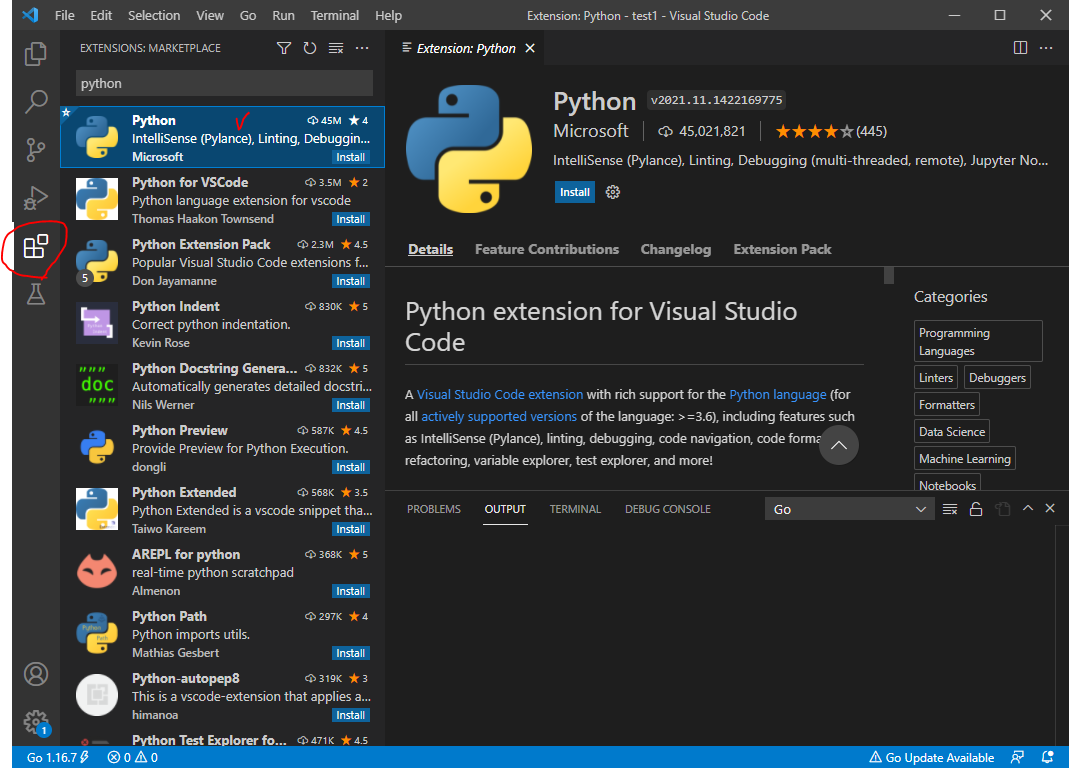
Task: Click the Debuggers category tag
Action: tap(997, 377)
